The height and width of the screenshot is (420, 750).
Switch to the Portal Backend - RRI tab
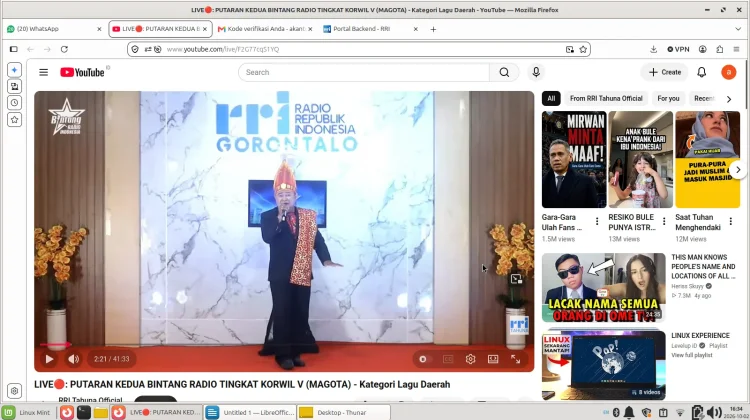(x=370, y=29)
